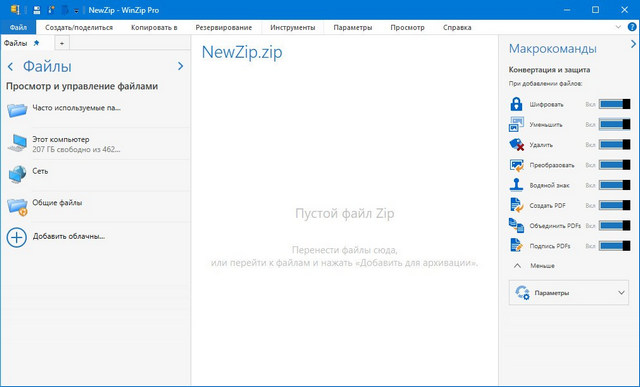Open the Параметры ribbon tab

pos(353,27)
